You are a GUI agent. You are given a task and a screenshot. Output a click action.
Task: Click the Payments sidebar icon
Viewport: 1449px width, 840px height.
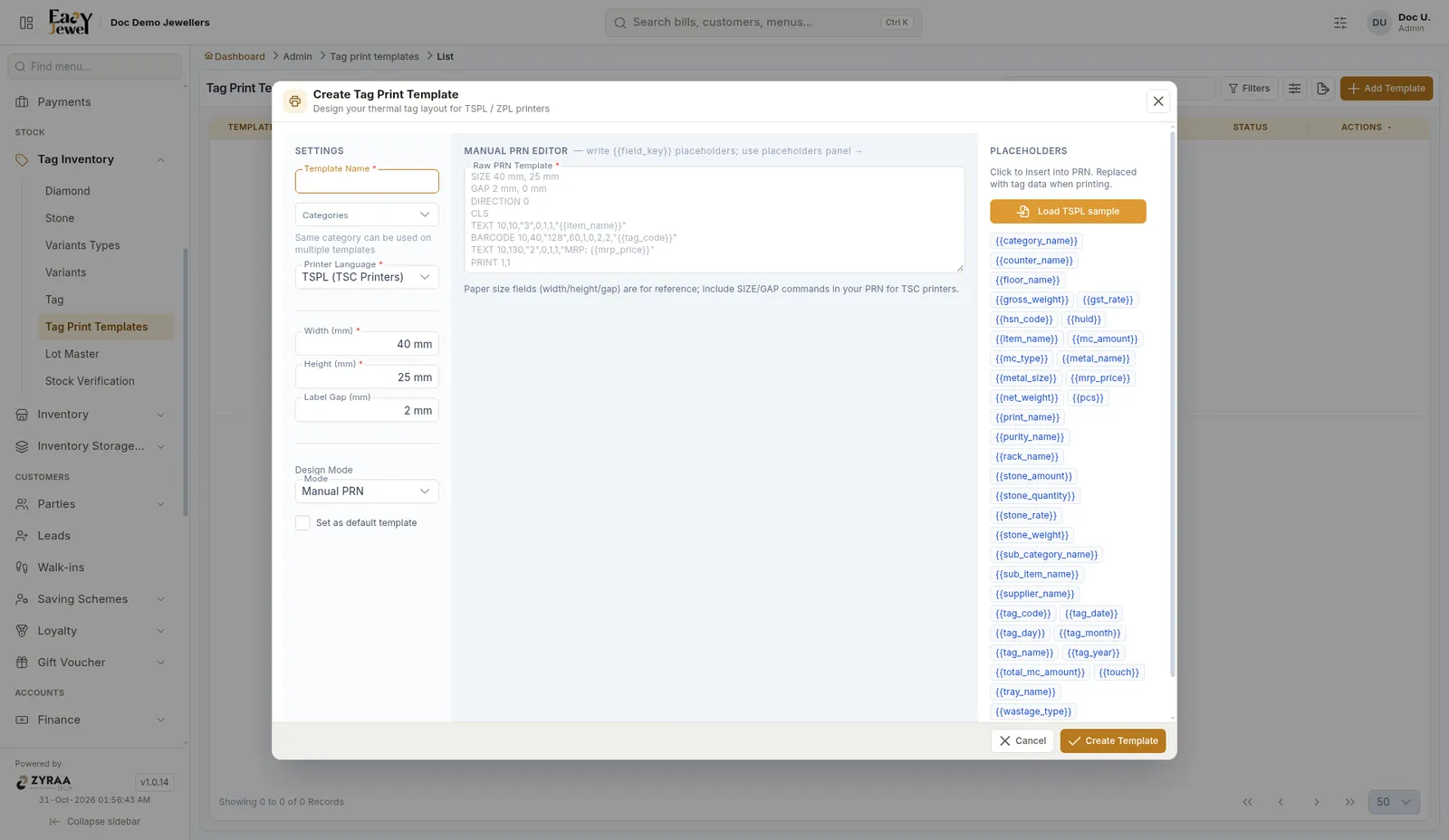(x=22, y=102)
